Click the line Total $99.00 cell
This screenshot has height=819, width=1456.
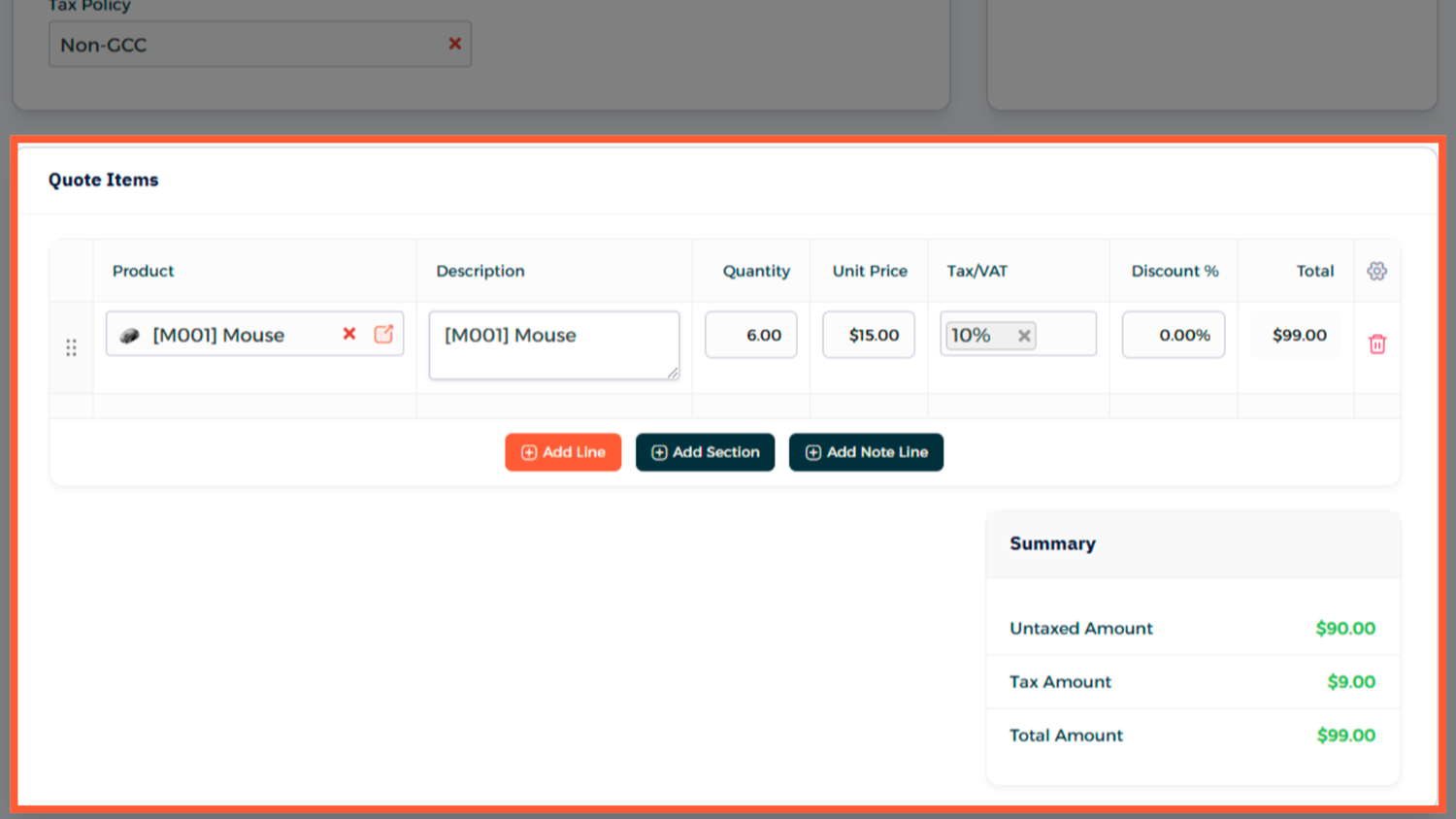click(x=1298, y=335)
